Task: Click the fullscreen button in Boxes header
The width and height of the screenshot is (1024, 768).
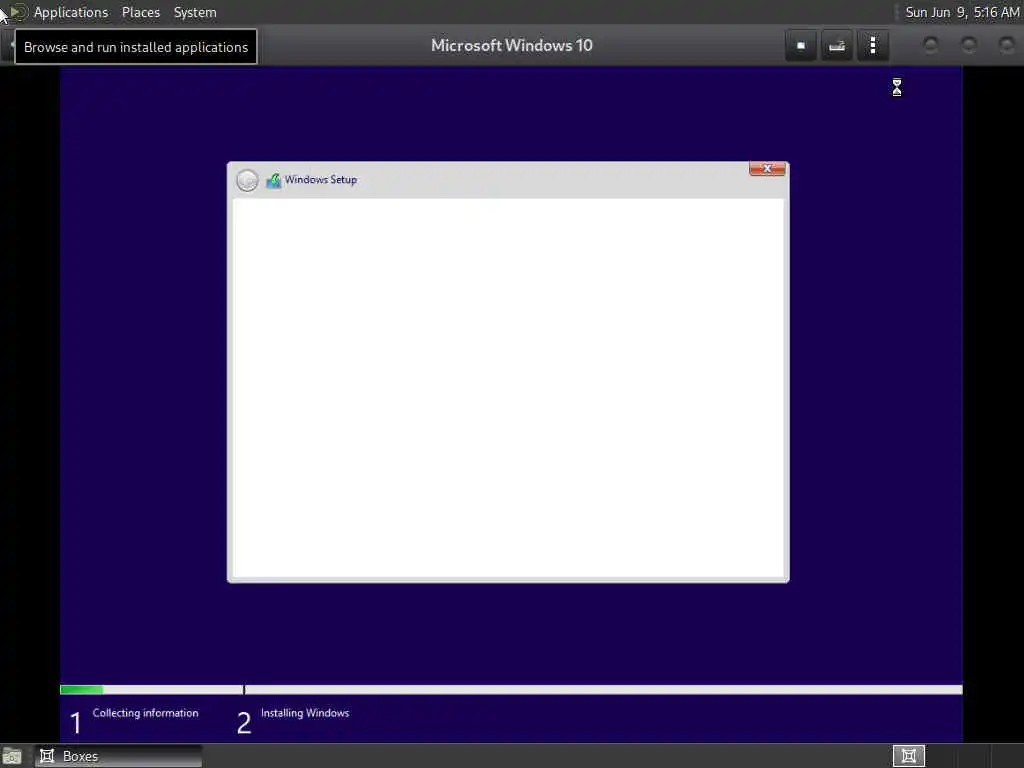Action: pos(801,46)
